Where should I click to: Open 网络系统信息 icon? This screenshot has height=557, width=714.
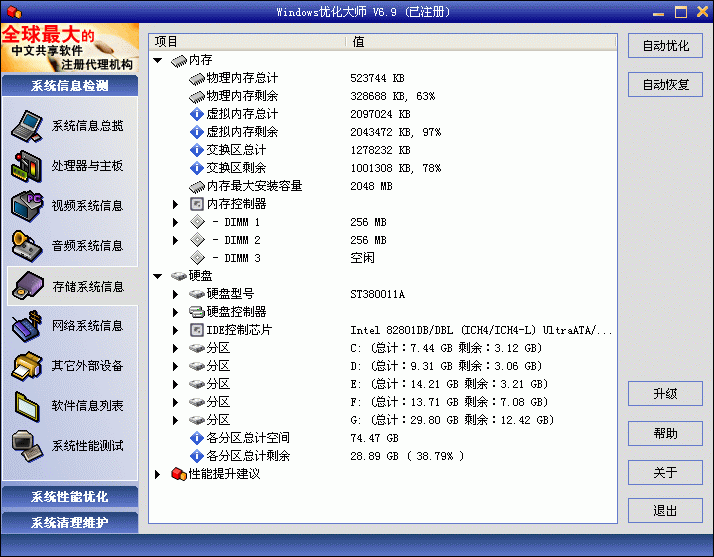[x=27, y=326]
